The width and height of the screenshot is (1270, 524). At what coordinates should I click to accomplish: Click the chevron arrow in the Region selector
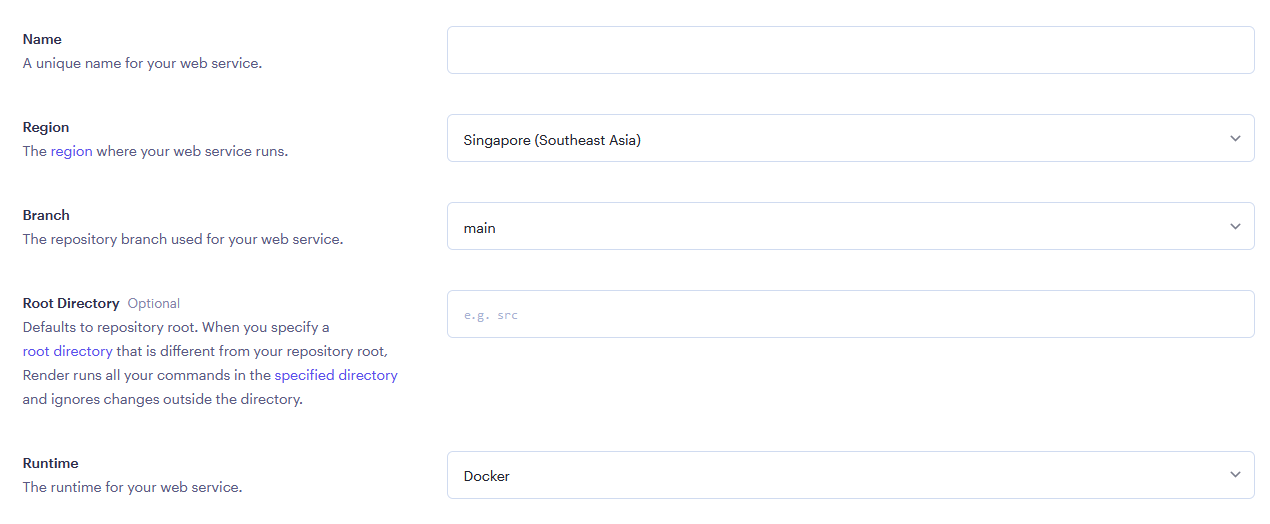click(x=1235, y=139)
